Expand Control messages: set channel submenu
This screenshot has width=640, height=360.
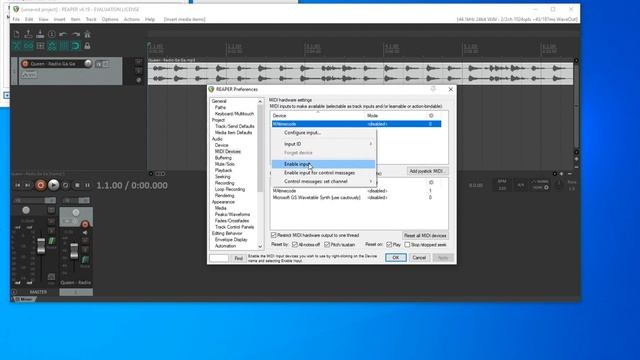[x=324, y=182]
